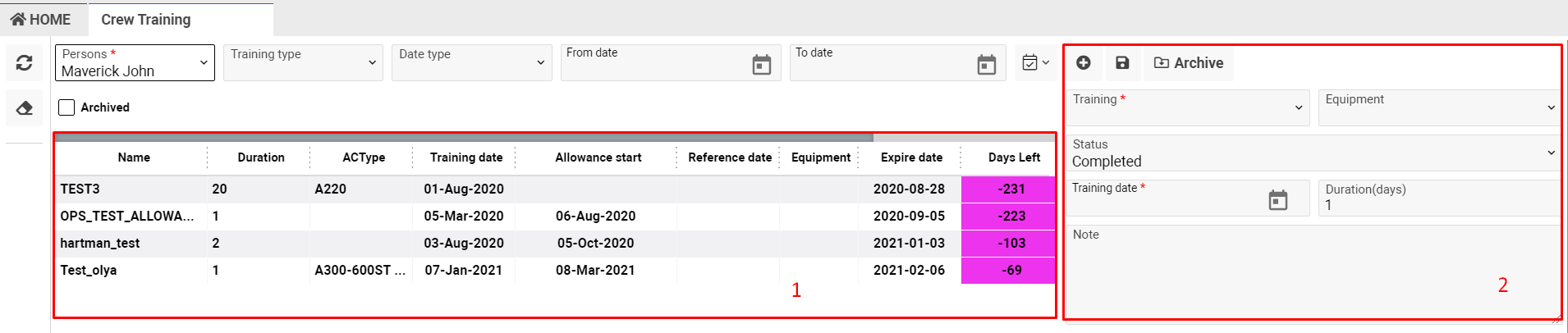Click the add new training plus icon
The height and width of the screenshot is (333, 1568).
click(x=1084, y=63)
